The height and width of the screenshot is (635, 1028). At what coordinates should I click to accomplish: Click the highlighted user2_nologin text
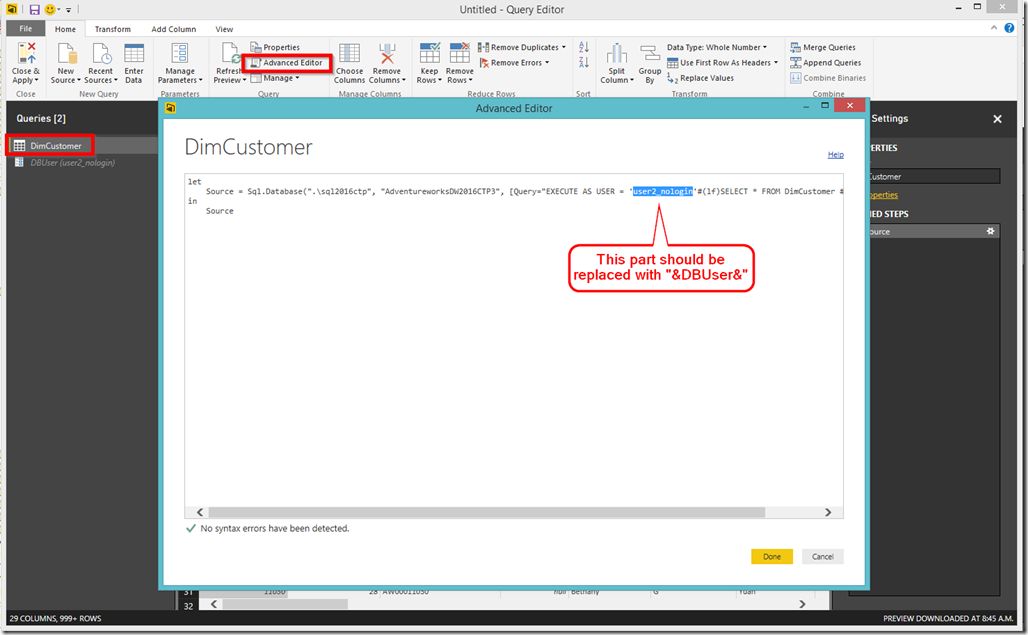(x=662, y=191)
